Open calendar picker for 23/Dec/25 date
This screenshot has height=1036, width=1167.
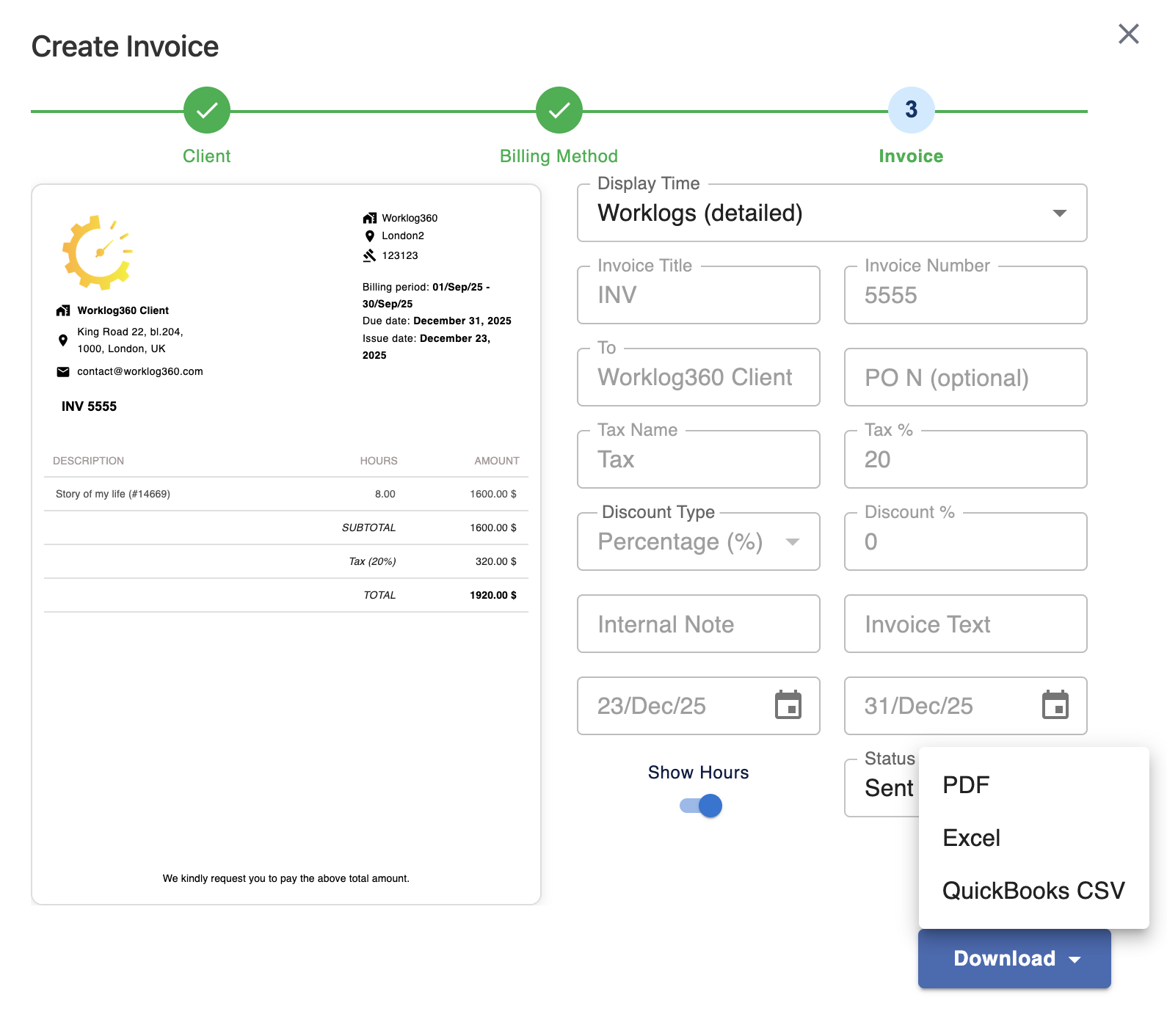(788, 705)
